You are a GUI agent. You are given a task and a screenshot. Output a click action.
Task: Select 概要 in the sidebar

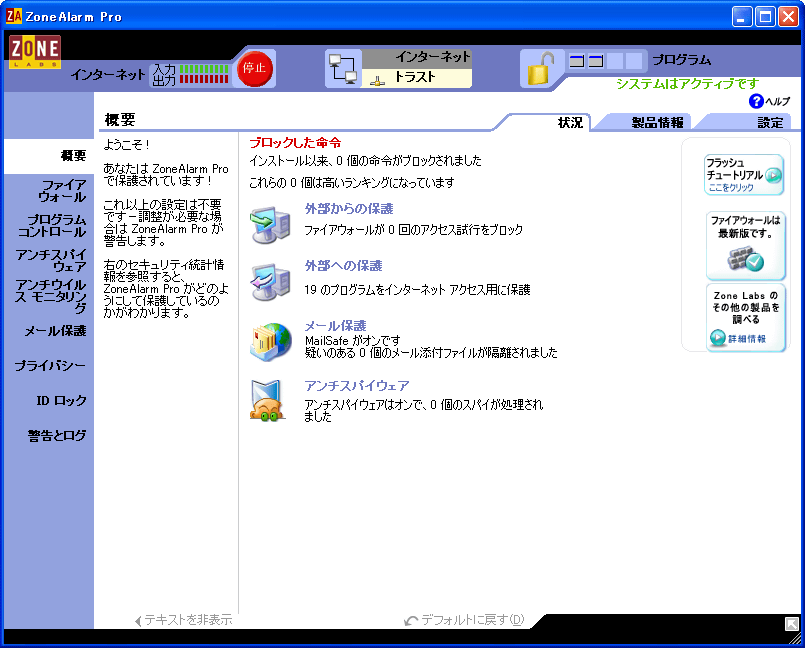click(73, 156)
